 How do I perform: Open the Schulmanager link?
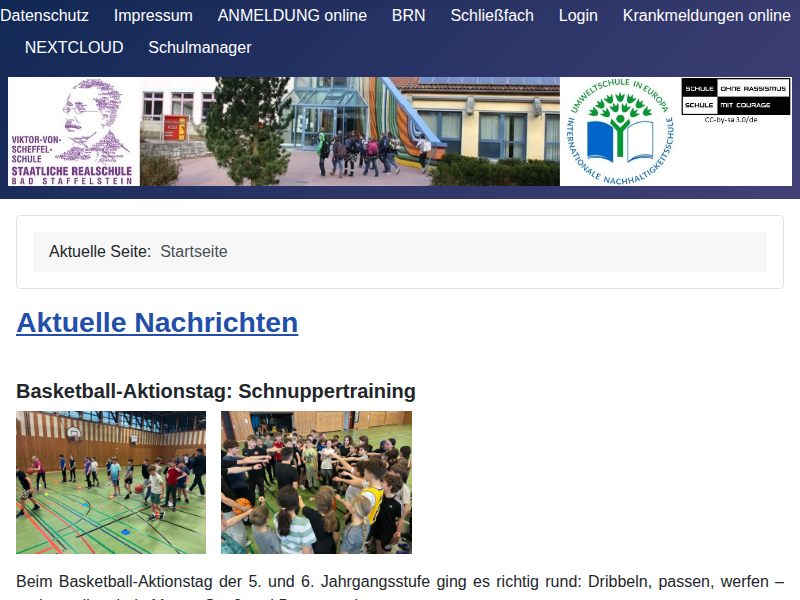pyautogui.click(x=200, y=47)
